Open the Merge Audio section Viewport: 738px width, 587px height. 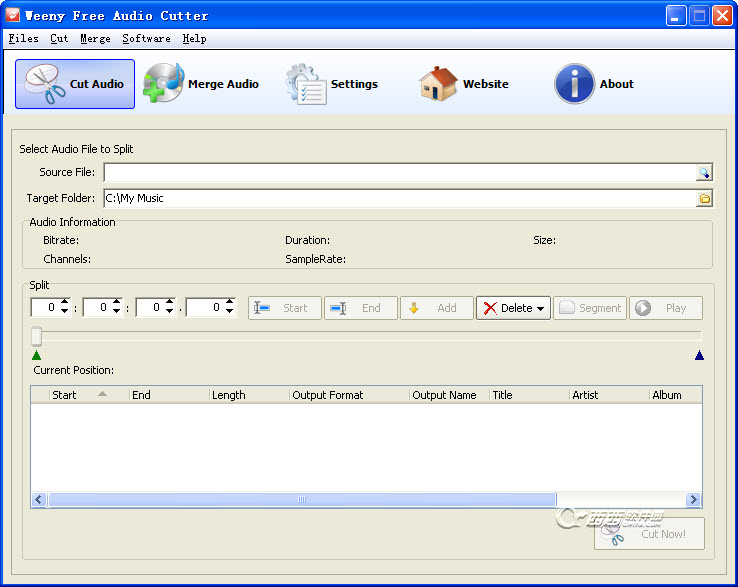[201, 84]
